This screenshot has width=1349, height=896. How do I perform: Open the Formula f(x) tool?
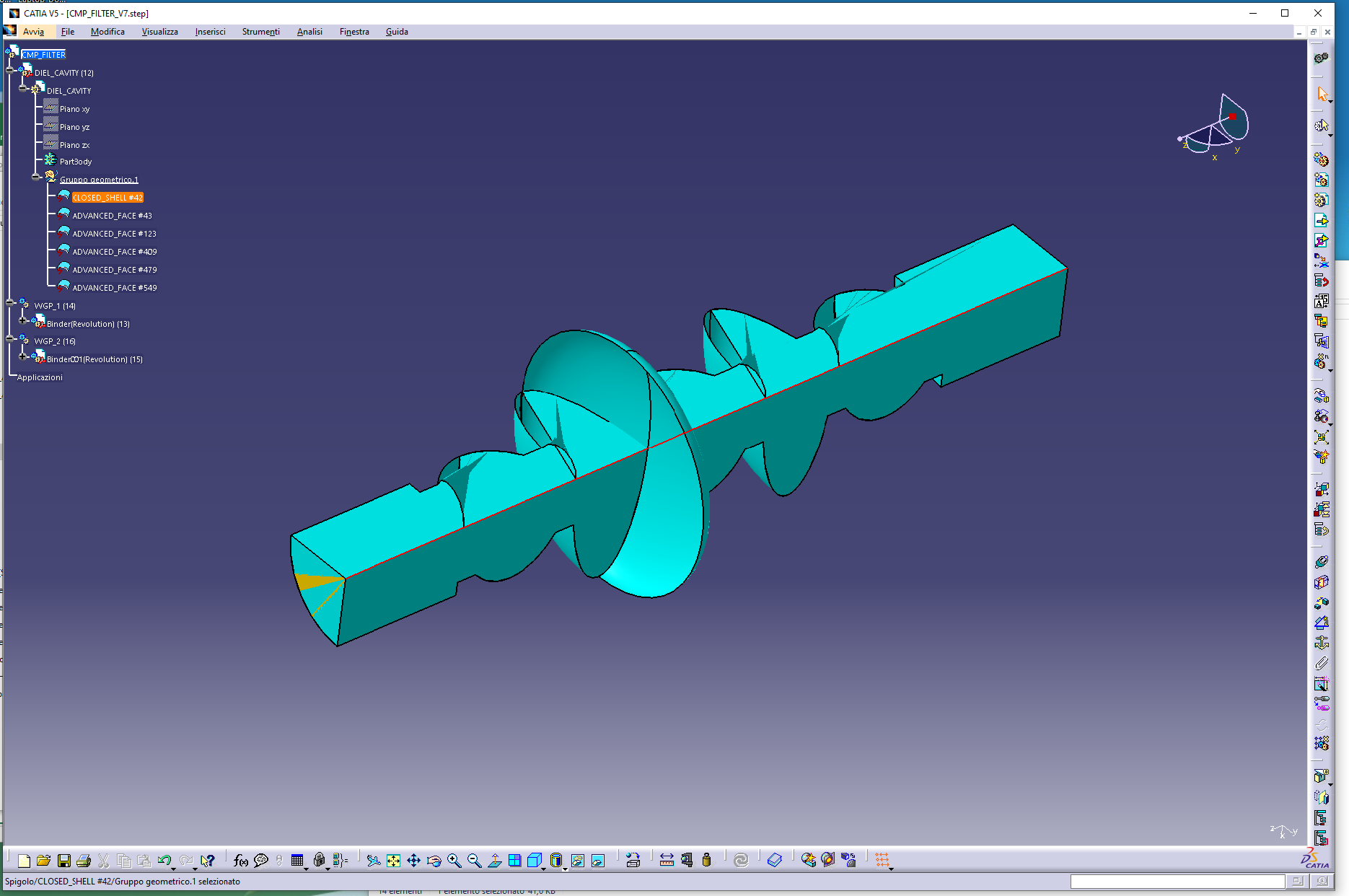(240, 861)
